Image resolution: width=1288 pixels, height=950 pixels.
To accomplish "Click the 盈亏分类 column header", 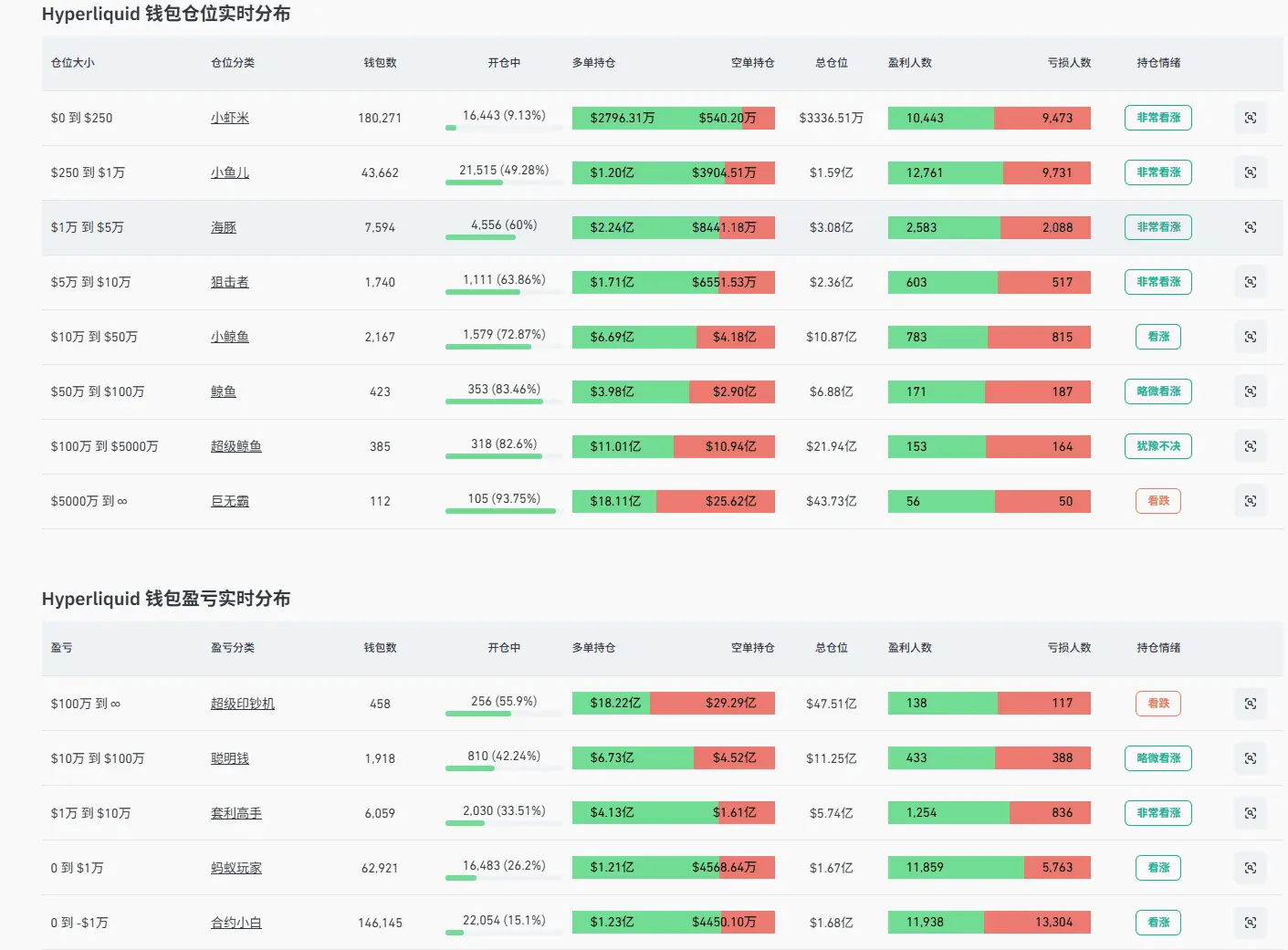I will click(x=233, y=648).
